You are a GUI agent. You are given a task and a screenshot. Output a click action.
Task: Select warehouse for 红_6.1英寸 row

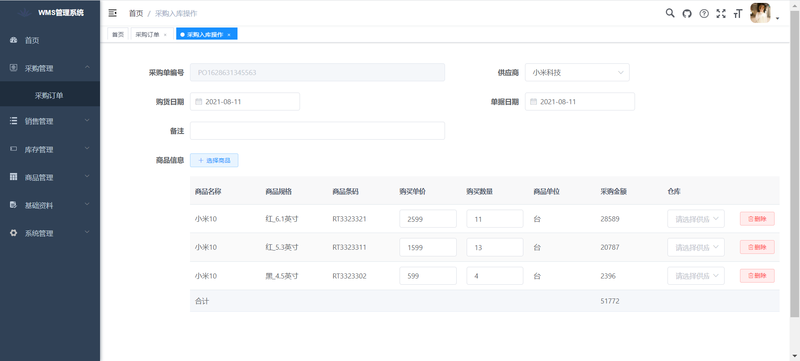pyautogui.click(x=696, y=219)
